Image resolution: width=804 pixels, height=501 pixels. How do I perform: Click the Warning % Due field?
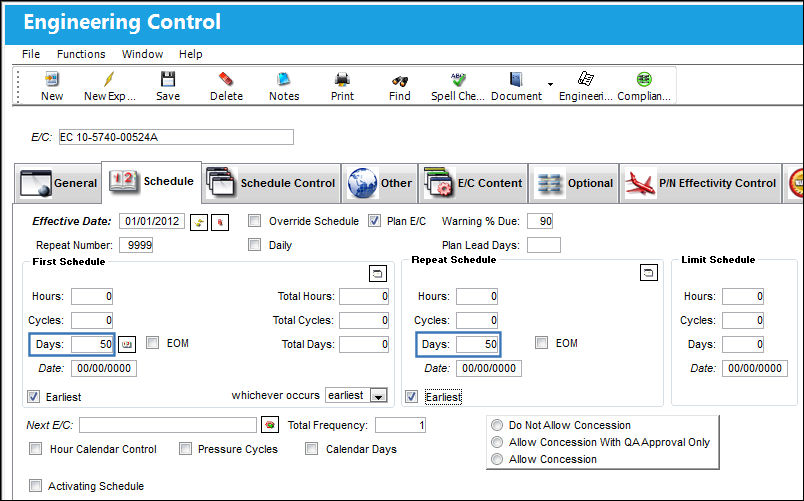[x=540, y=221]
